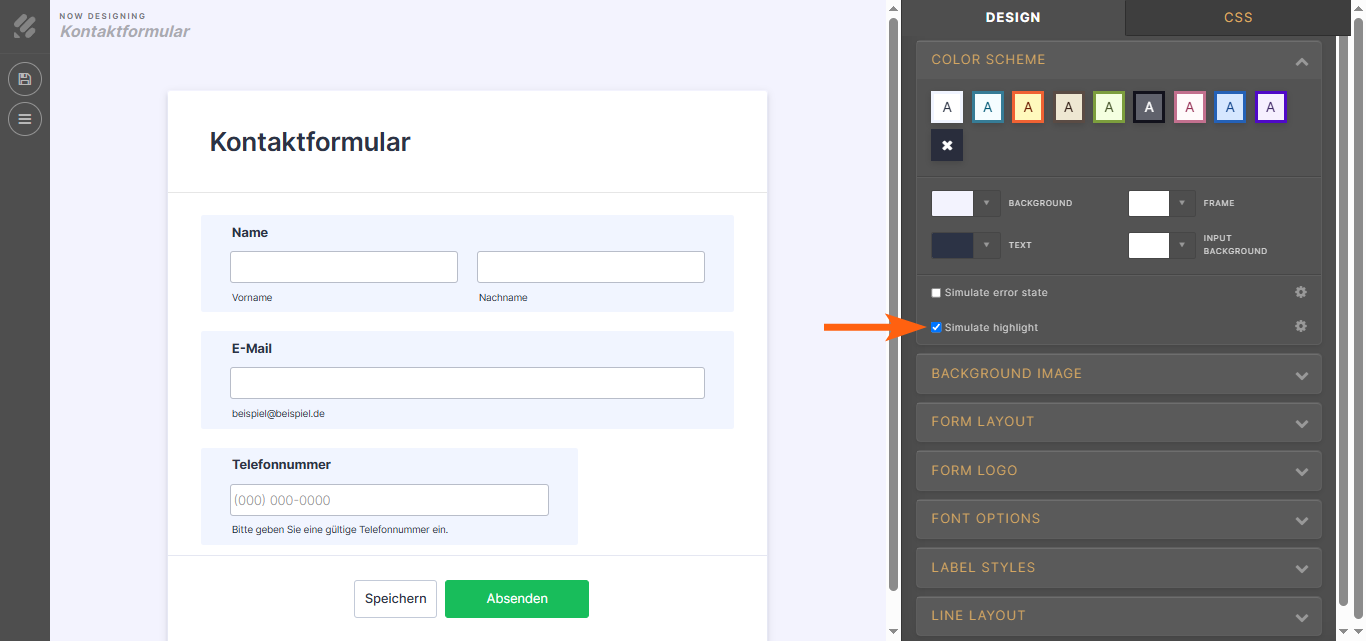The width and height of the screenshot is (1366, 641).
Task: Click the Input Background color swatch
Action: 1149,245
